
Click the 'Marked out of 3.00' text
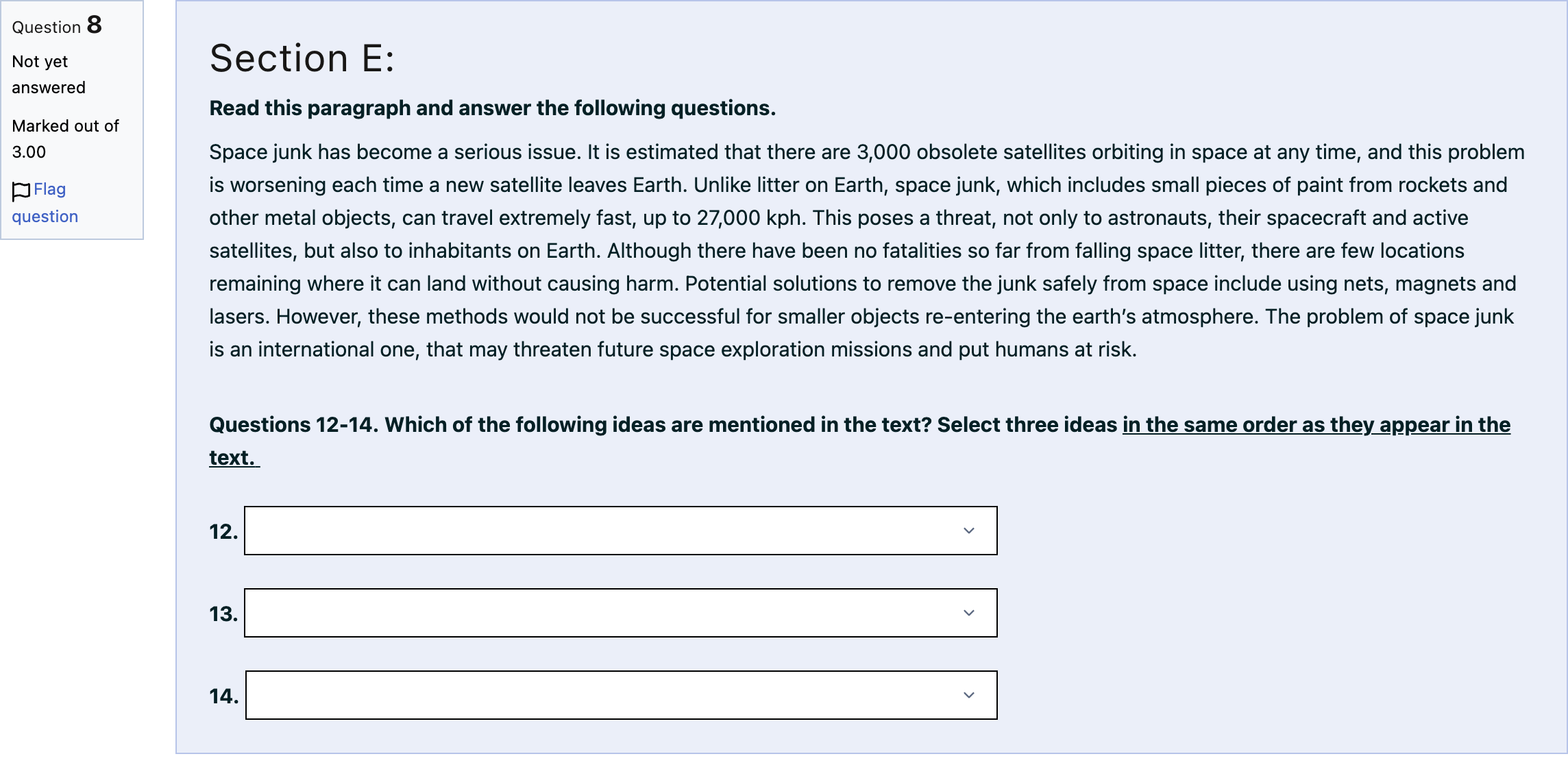pos(66,139)
